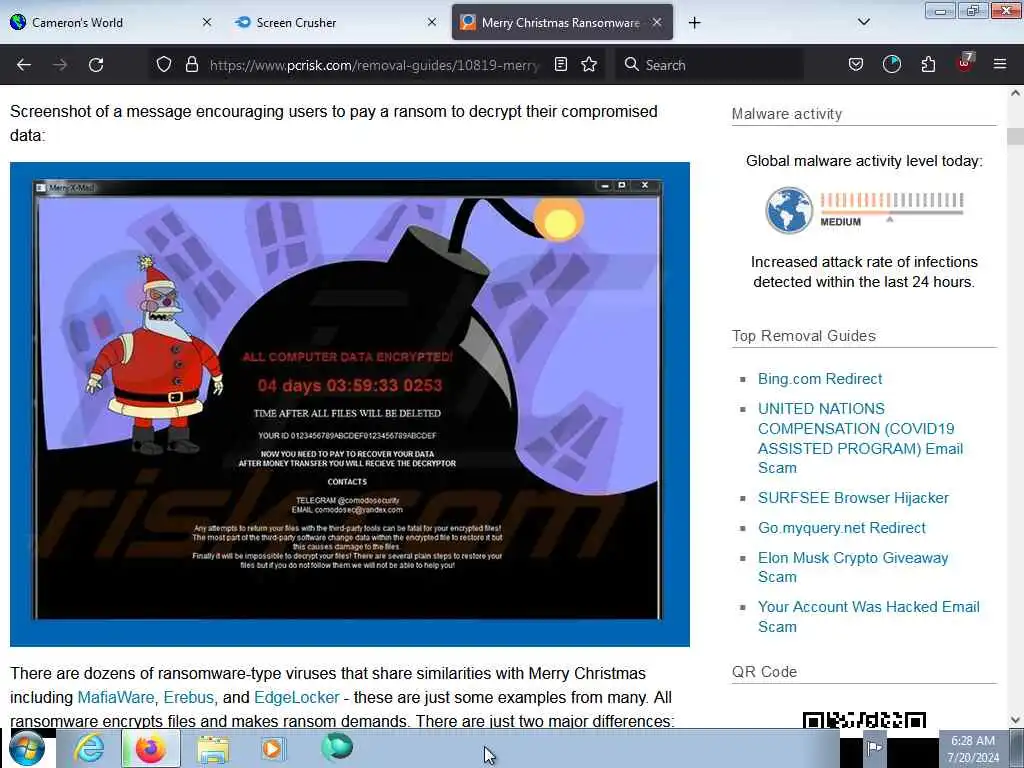1024x768 pixels.
Task: Click the pcrisk.com URL address field
Action: click(374, 65)
